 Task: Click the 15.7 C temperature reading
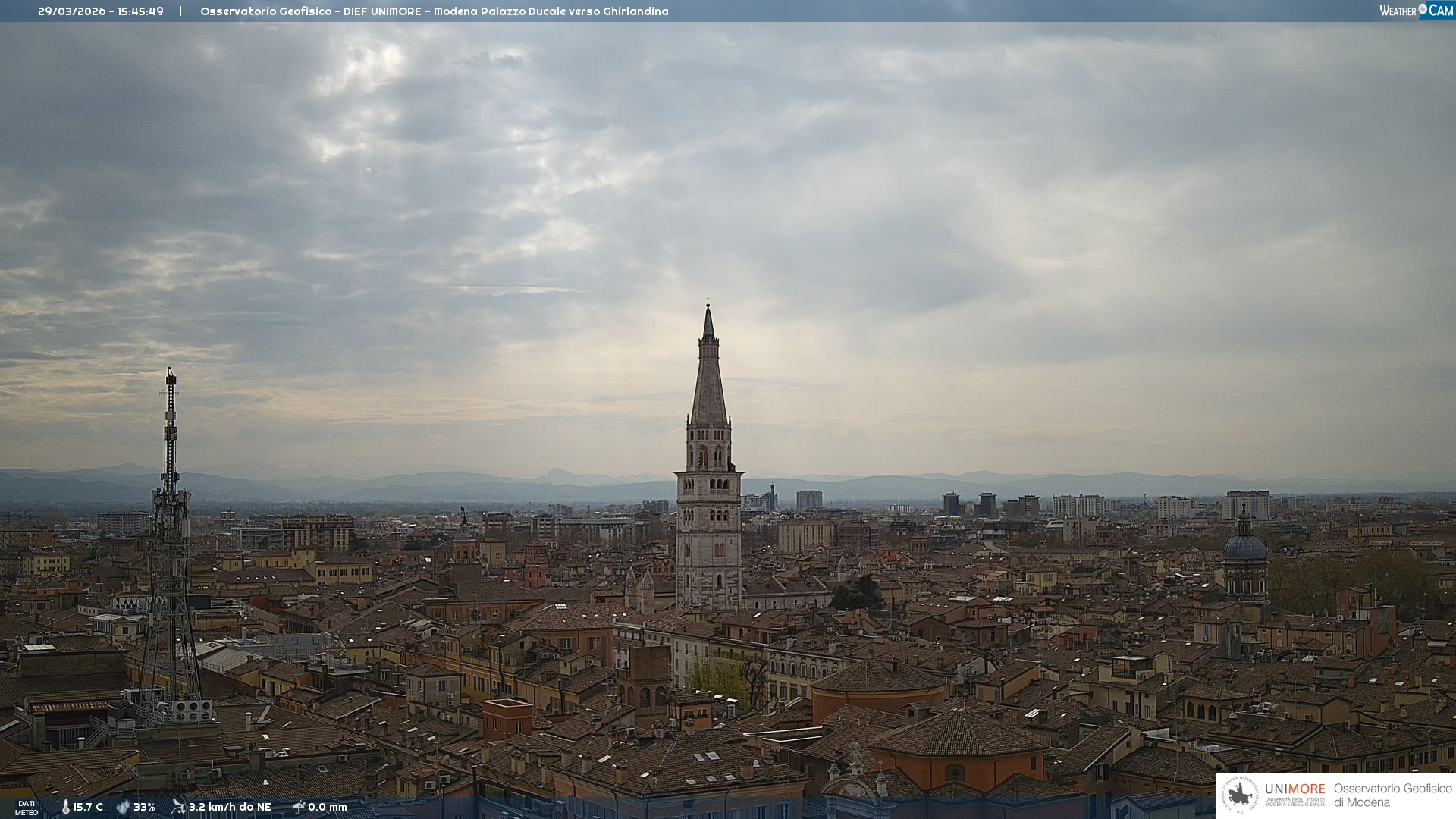point(88,807)
